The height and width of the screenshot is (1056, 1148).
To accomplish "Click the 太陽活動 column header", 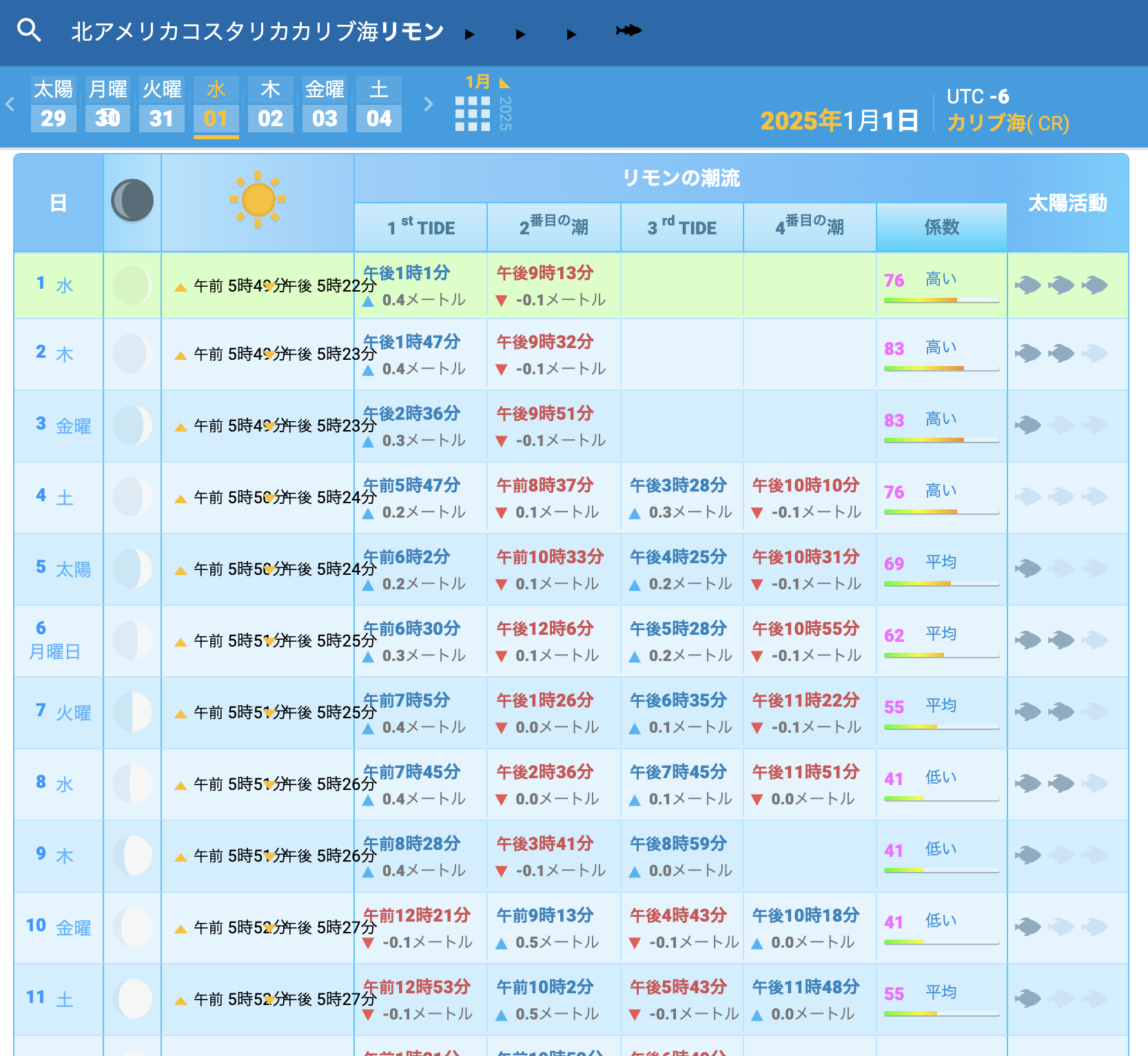I will pos(1067,203).
